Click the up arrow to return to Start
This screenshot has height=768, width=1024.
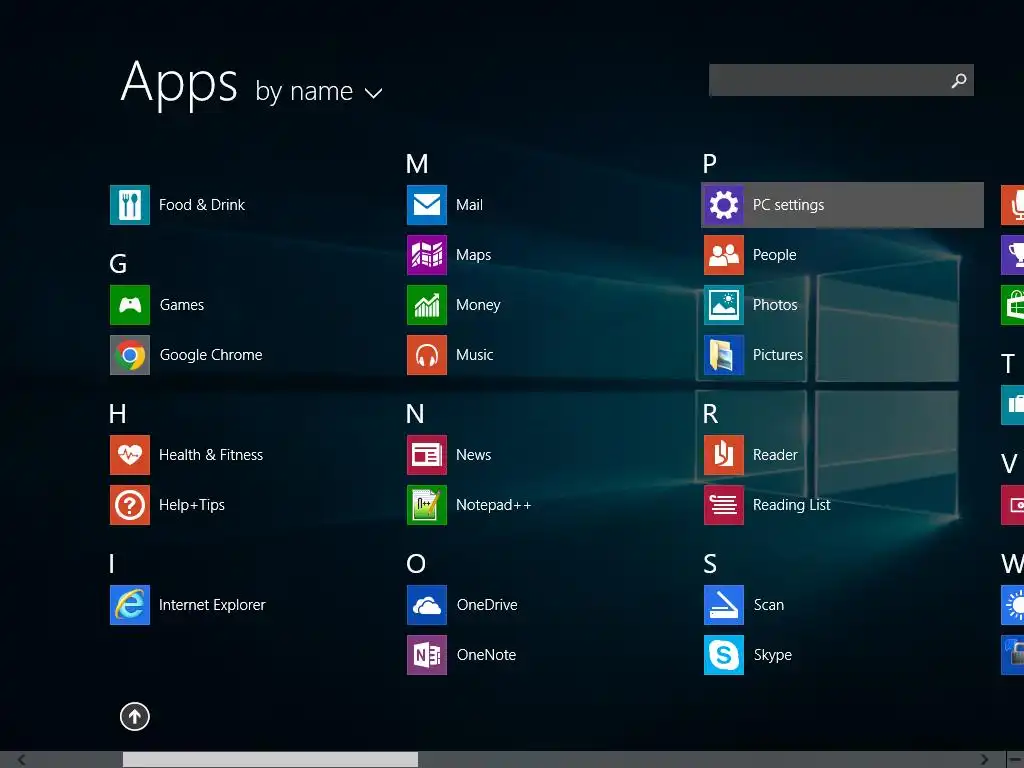[135, 716]
